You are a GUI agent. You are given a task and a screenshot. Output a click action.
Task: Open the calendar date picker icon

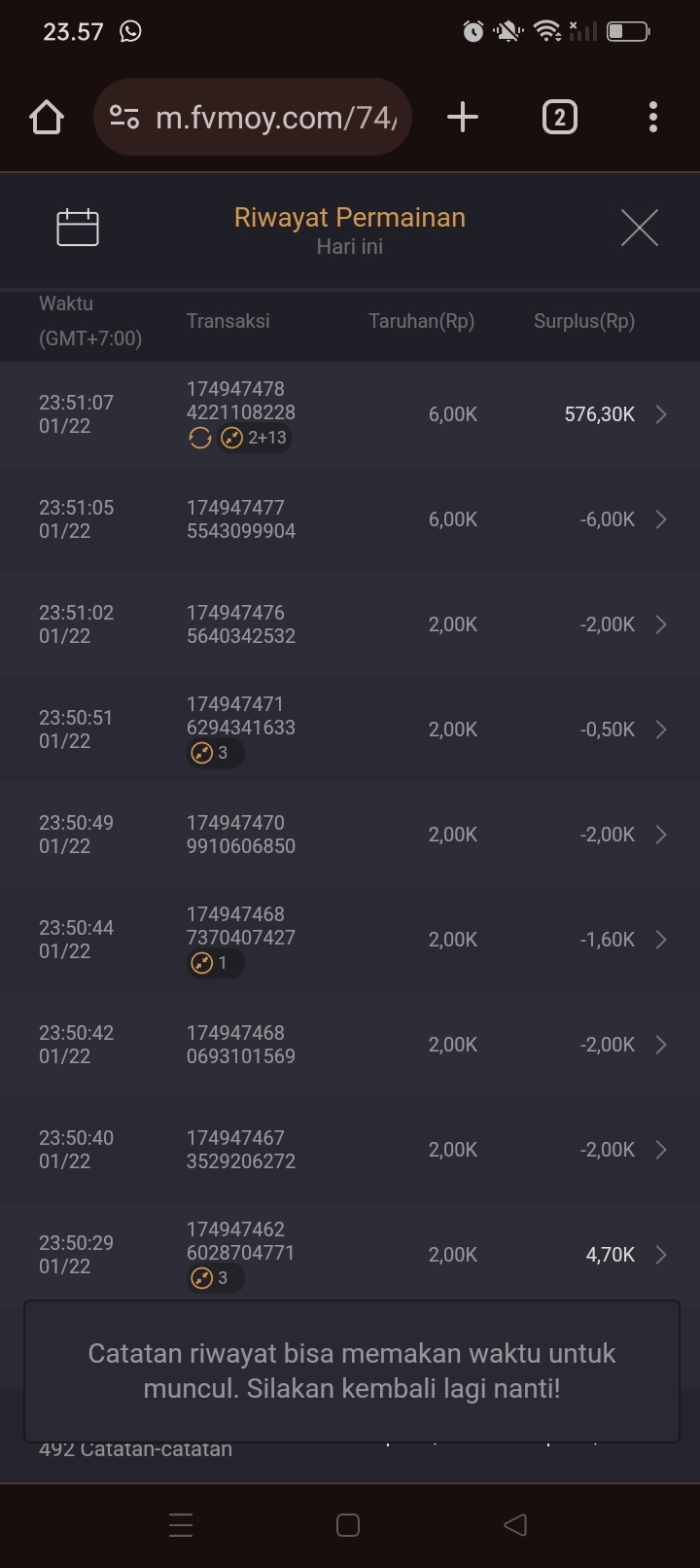click(x=78, y=228)
